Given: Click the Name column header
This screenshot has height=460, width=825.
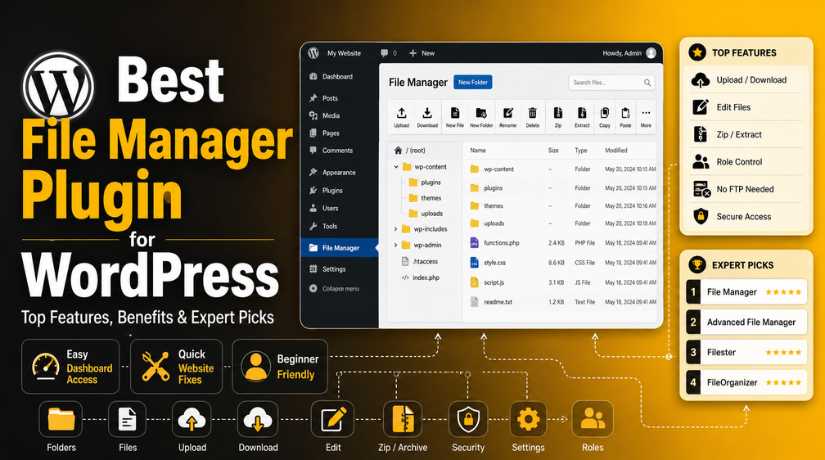Looking at the screenshot, I should tap(478, 150).
